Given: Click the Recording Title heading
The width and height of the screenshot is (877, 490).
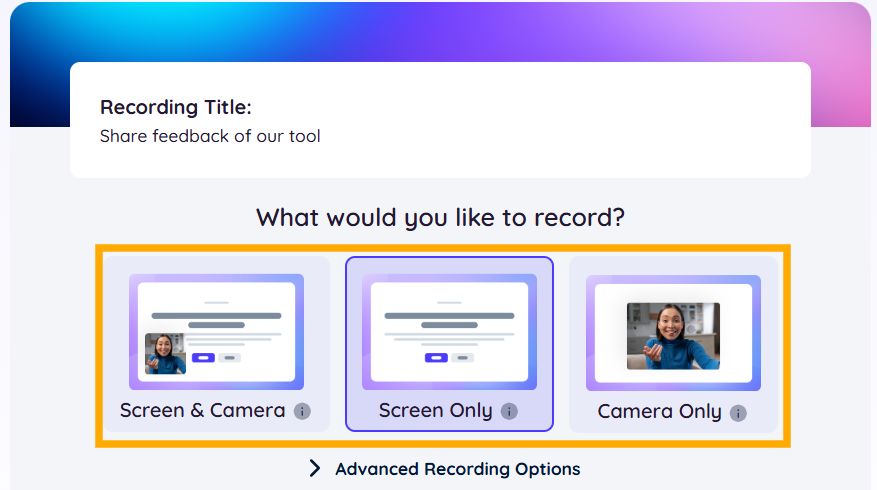Looking at the screenshot, I should pos(176,107).
